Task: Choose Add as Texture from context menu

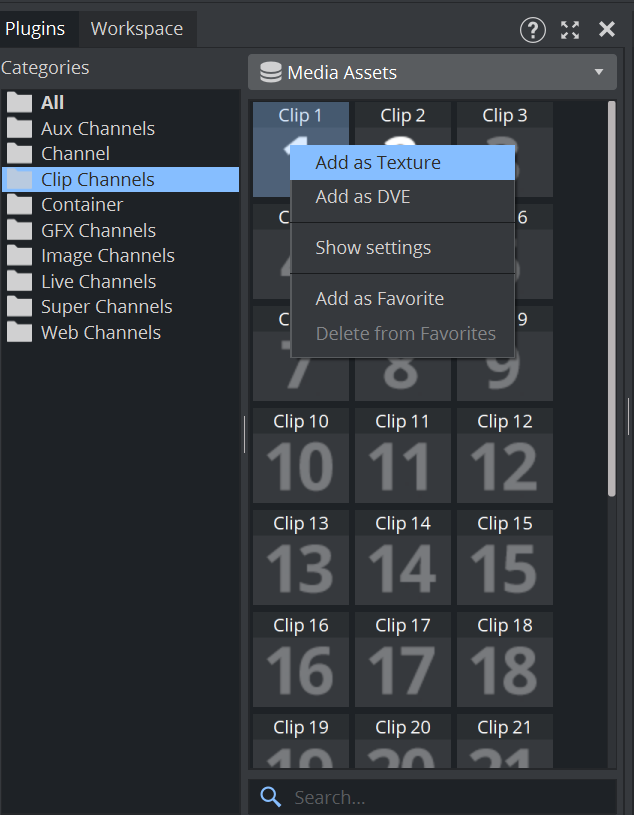Action: click(378, 163)
